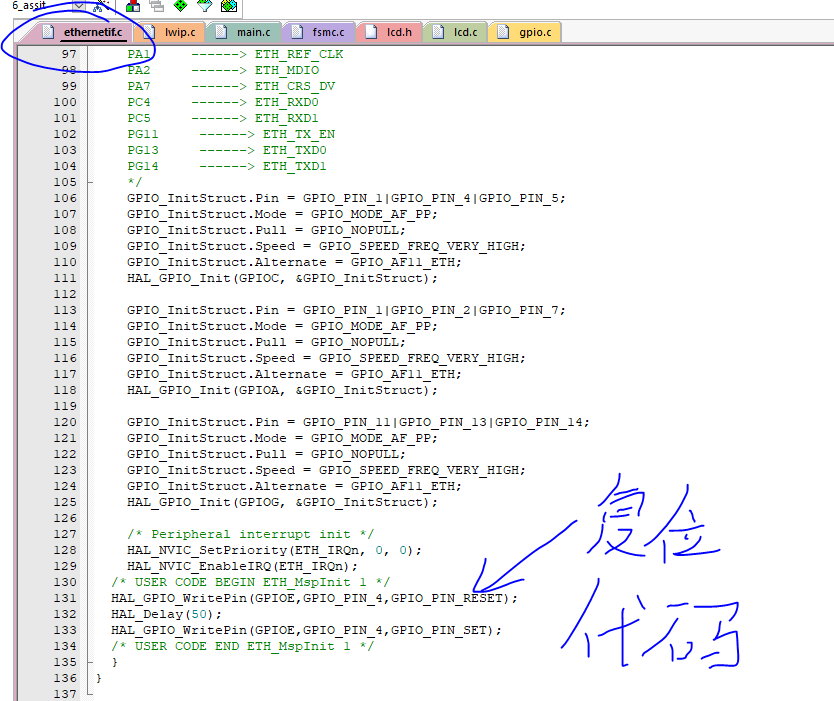The image size is (834, 701).
Task: Click the Select Software Packs icon
Action: pyautogui.click(x=205, y=6)
